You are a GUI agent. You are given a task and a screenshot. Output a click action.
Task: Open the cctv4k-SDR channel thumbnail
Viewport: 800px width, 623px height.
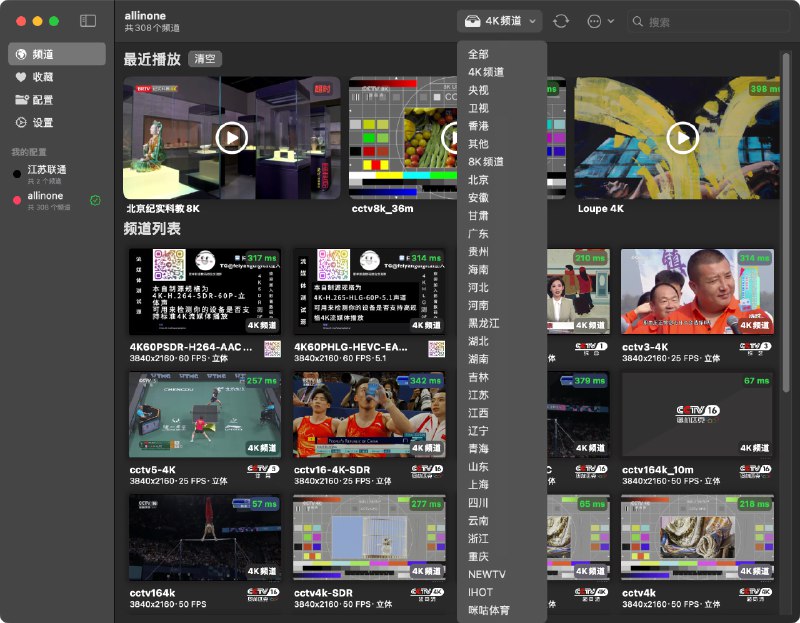tap(369, 537)
